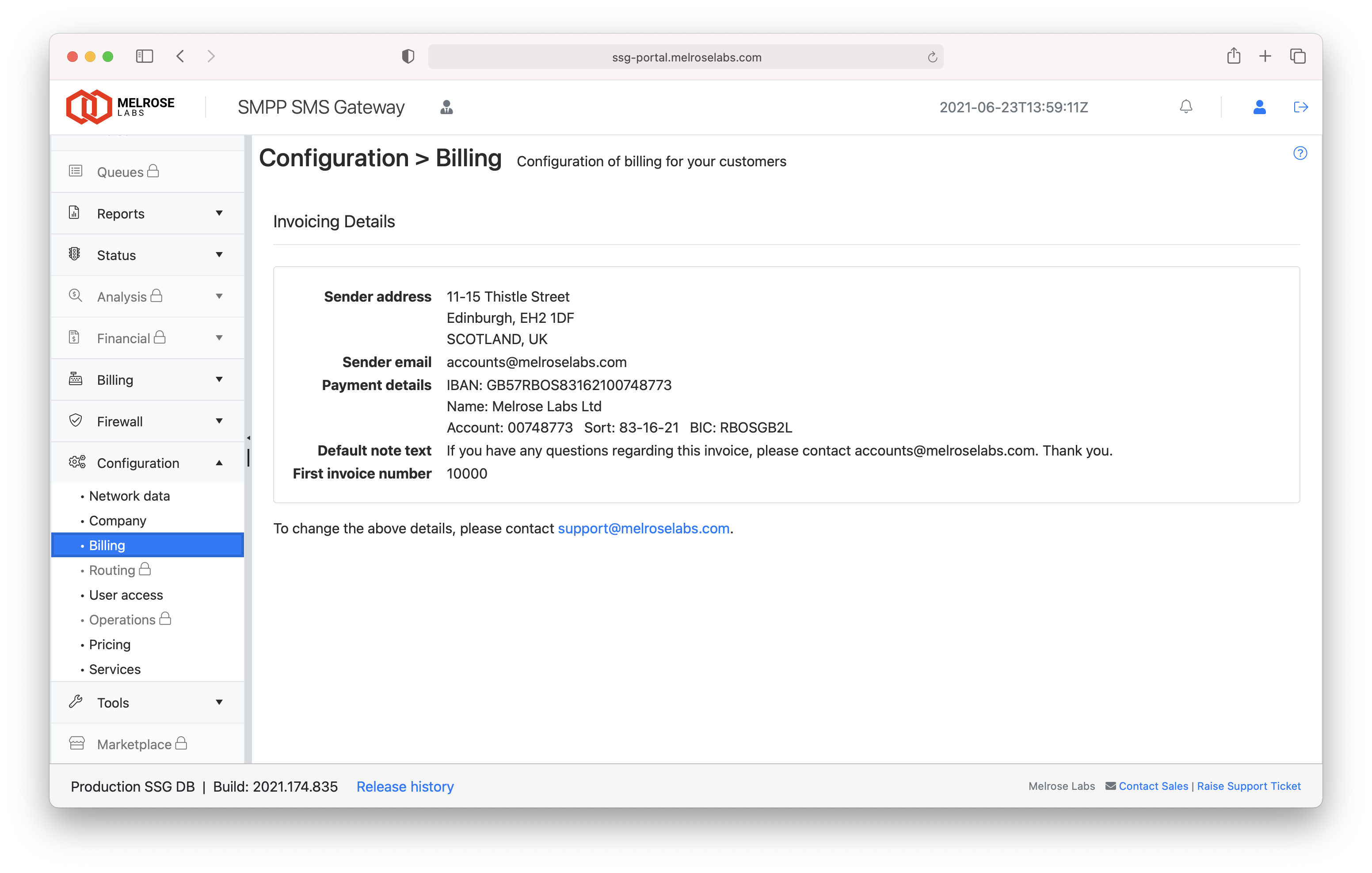Screen dimensions: 1372x873
Task: Click the support@melroselabs.com email link
Action: point(643,528)
